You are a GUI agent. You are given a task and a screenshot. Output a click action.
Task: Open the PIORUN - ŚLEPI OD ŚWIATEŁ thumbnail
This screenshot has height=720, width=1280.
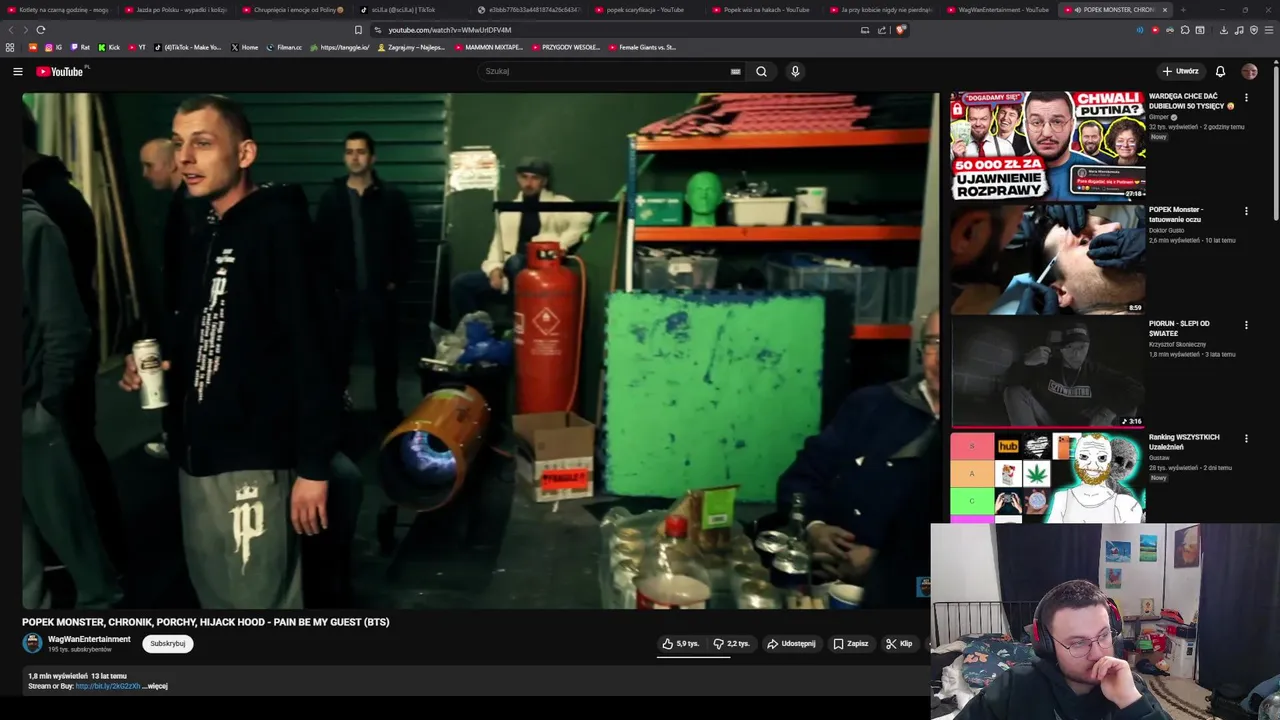pos(1047,373)
